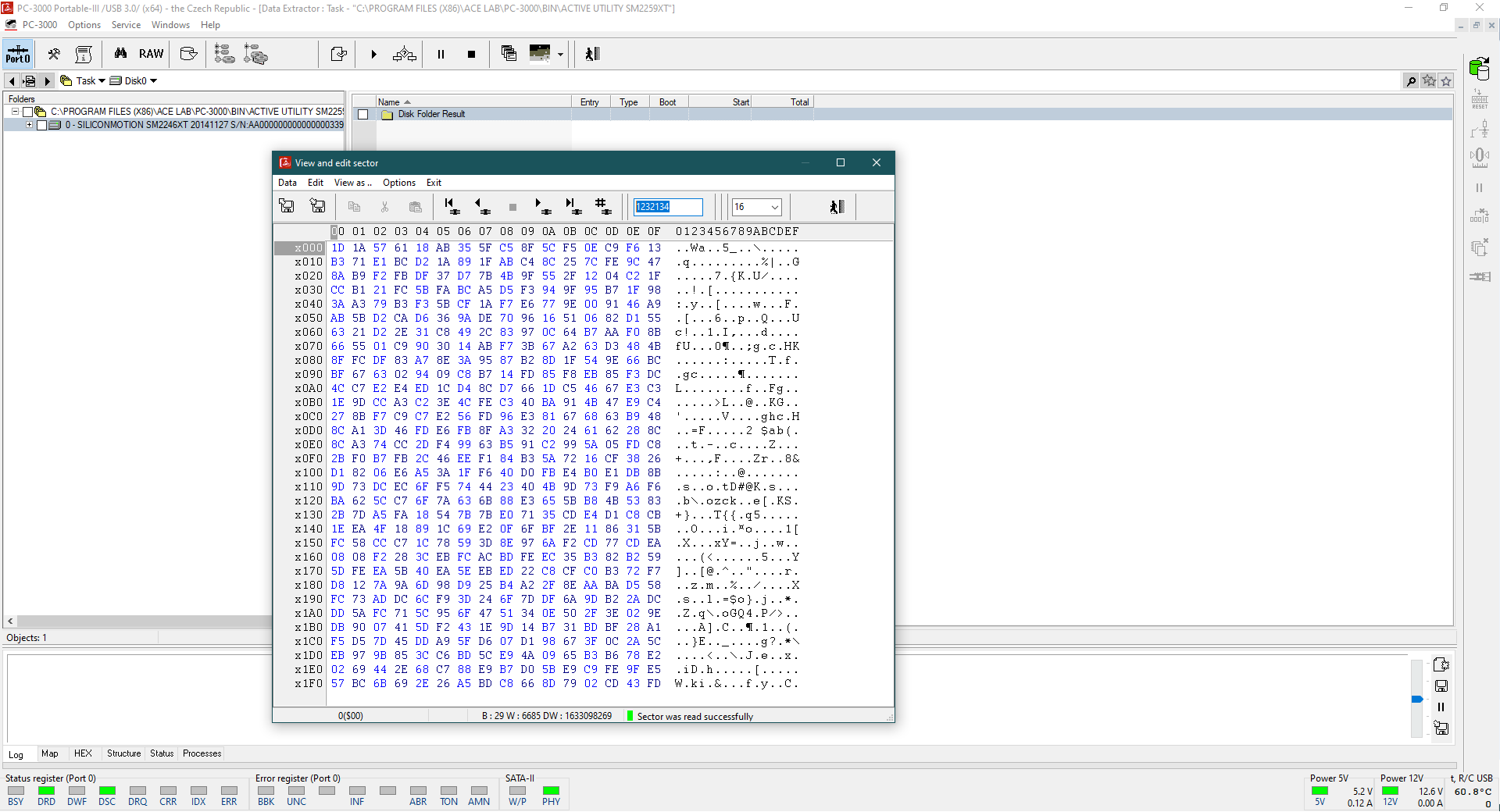Click the binoculars search icon

pos(120,54)
